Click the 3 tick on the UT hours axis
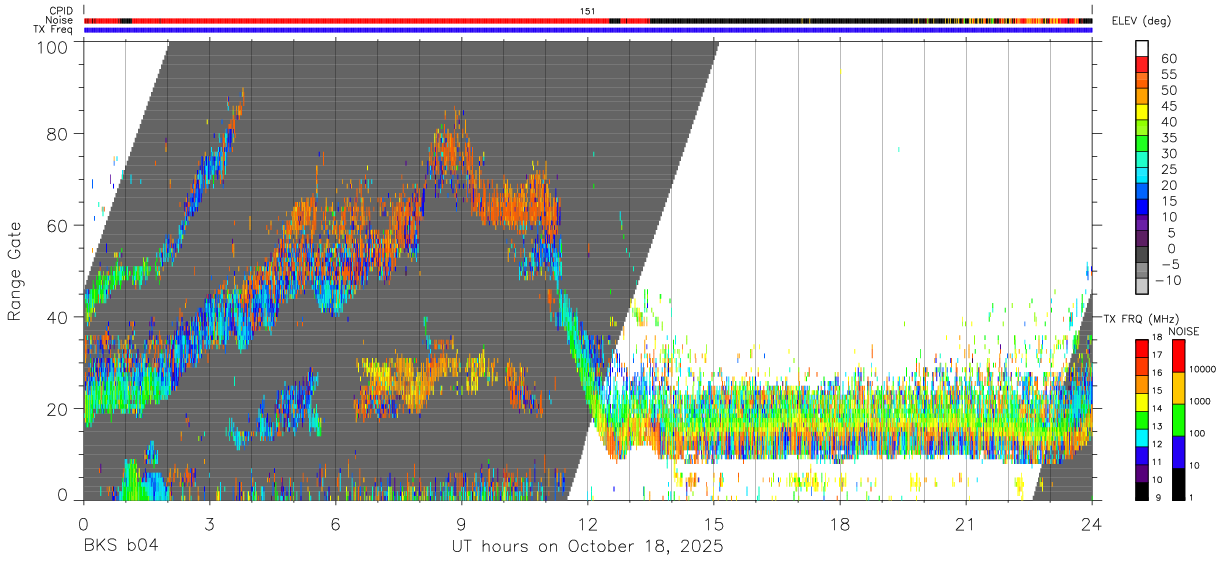 tap(209, 525)
